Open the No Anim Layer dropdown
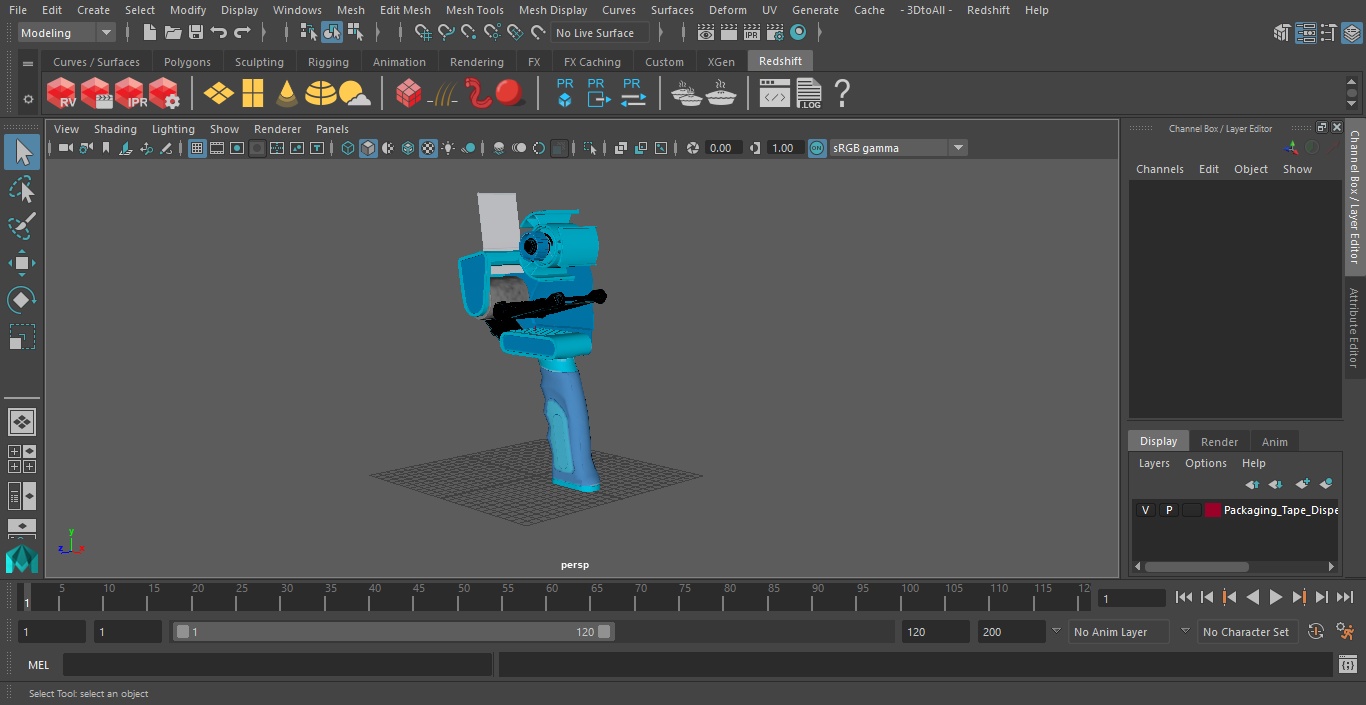This screenshot has width=1366, height=705. click(1118, 632)
